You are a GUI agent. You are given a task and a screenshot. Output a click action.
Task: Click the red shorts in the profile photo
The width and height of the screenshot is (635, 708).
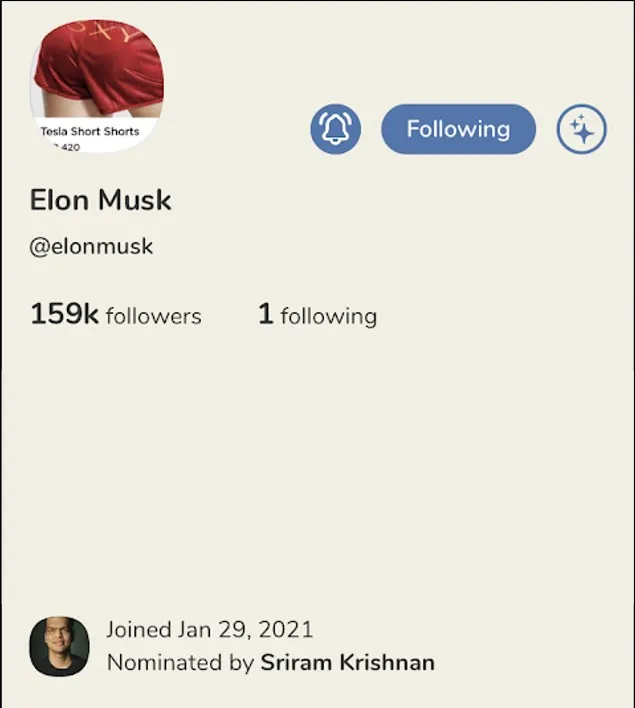click(100, 68)
